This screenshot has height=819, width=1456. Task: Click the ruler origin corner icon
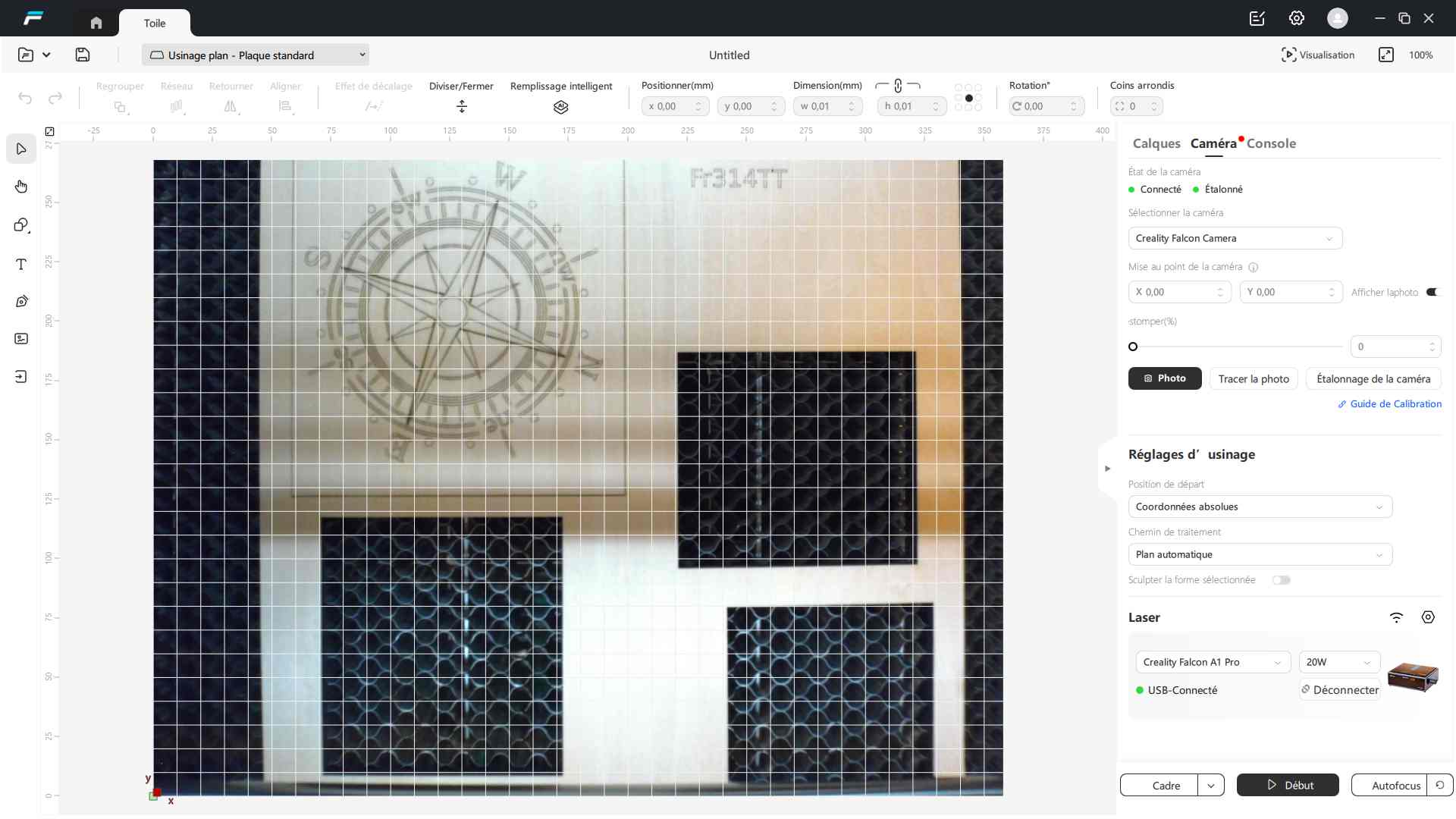(49, 131)
